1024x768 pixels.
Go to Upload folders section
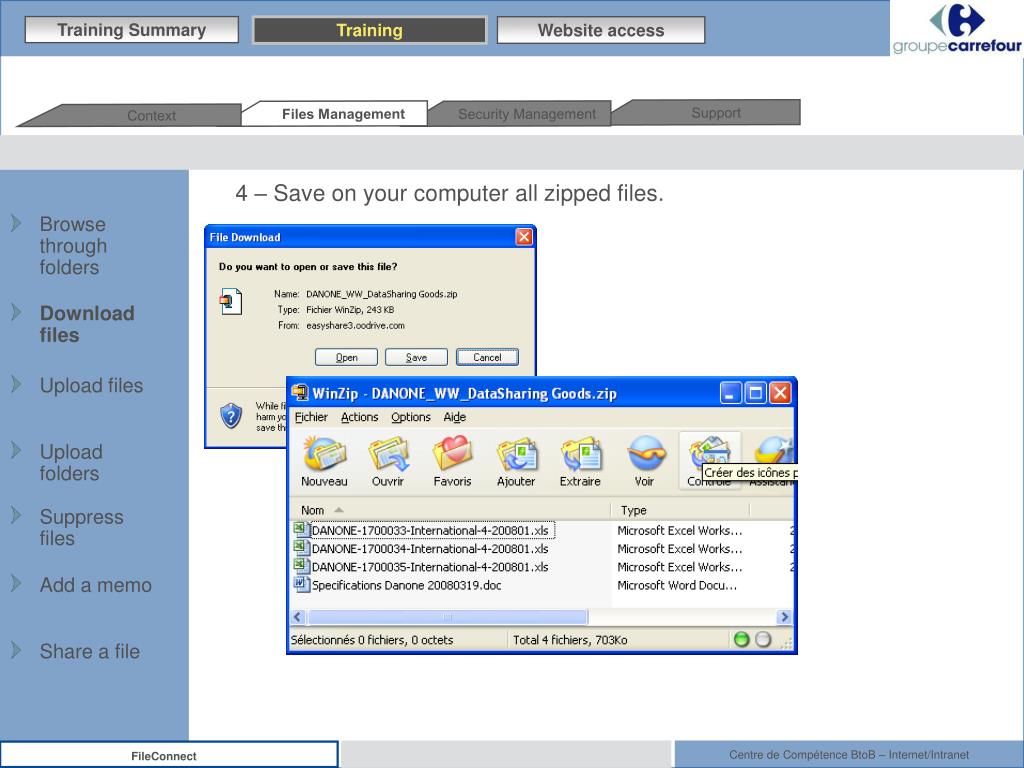(x=71, y=462)
